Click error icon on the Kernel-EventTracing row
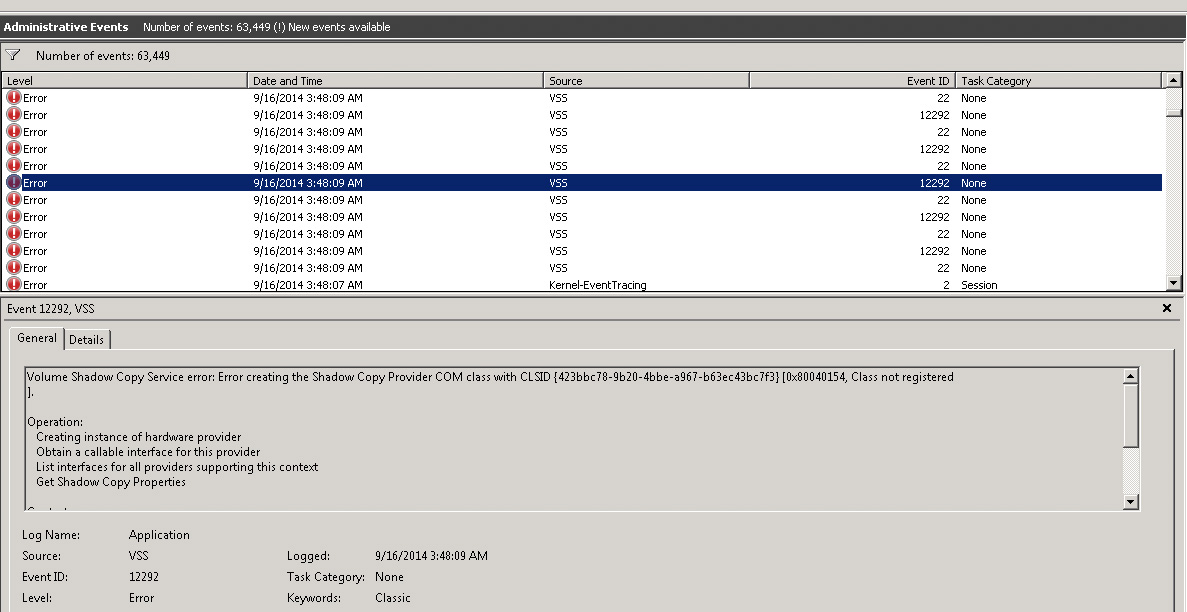This screenshot has height=612, width=1187. (x=14, y=285)
